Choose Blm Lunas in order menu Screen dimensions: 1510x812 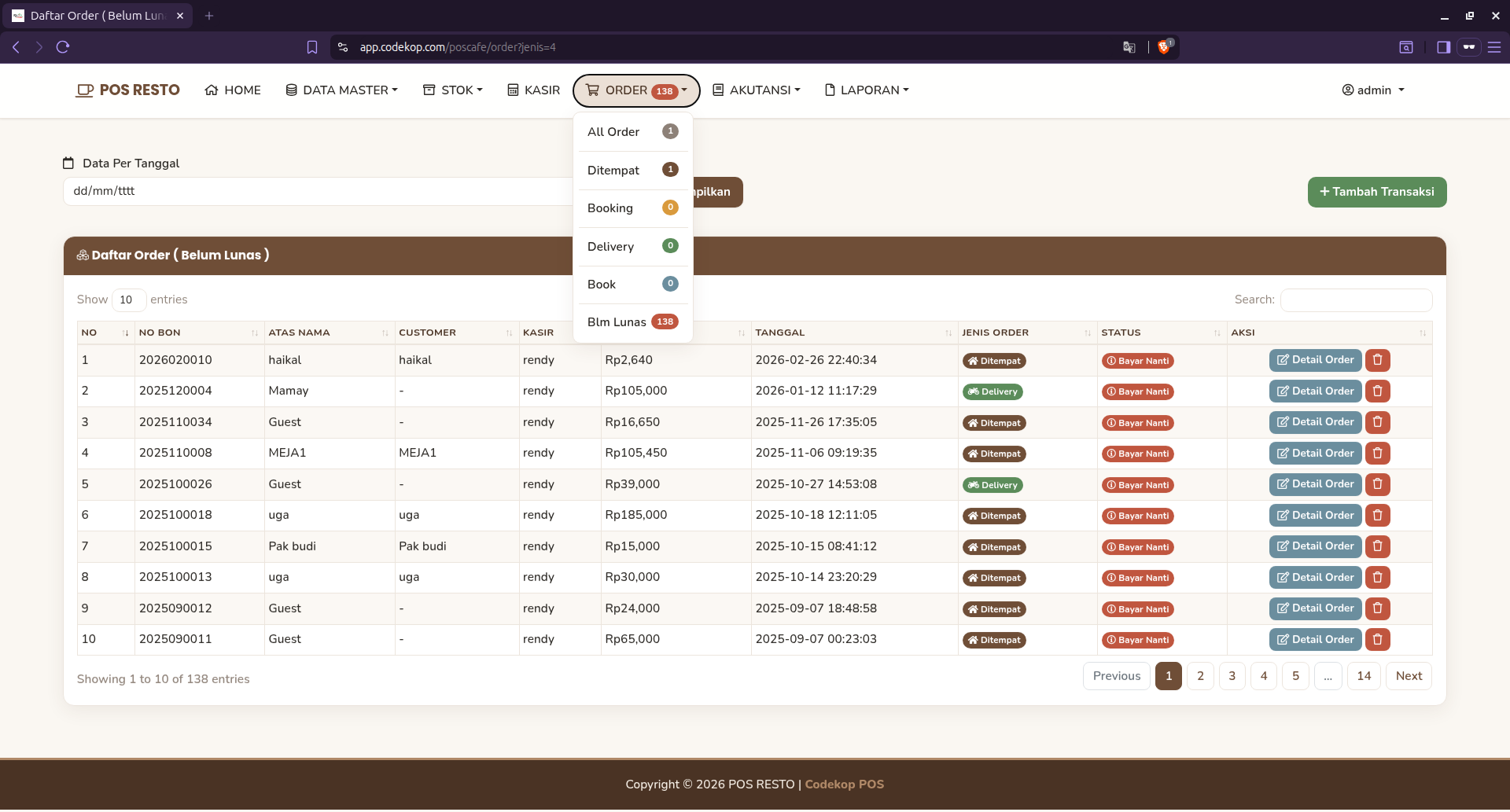pyautogui.click(x=633, y=322)
